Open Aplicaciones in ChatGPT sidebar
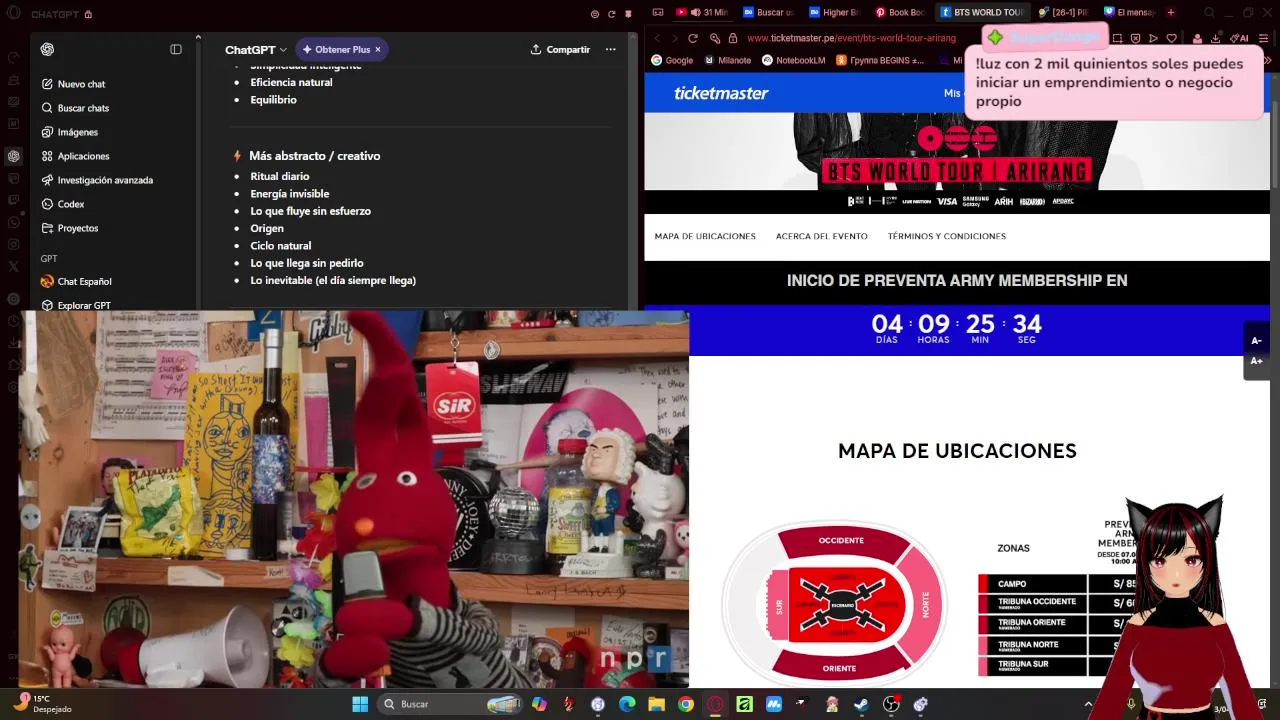The width and height of the screenshot is (1280, 720). click(75, 156)
